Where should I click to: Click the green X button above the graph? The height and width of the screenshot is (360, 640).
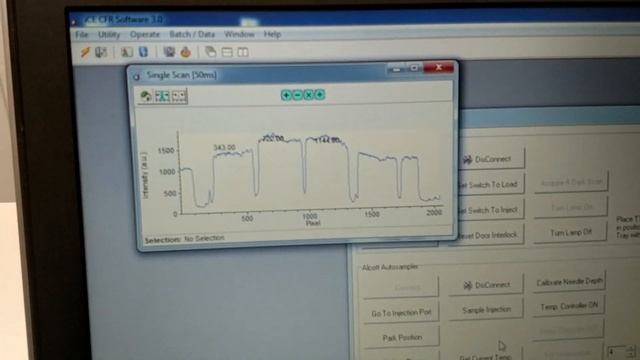(309, 95)
